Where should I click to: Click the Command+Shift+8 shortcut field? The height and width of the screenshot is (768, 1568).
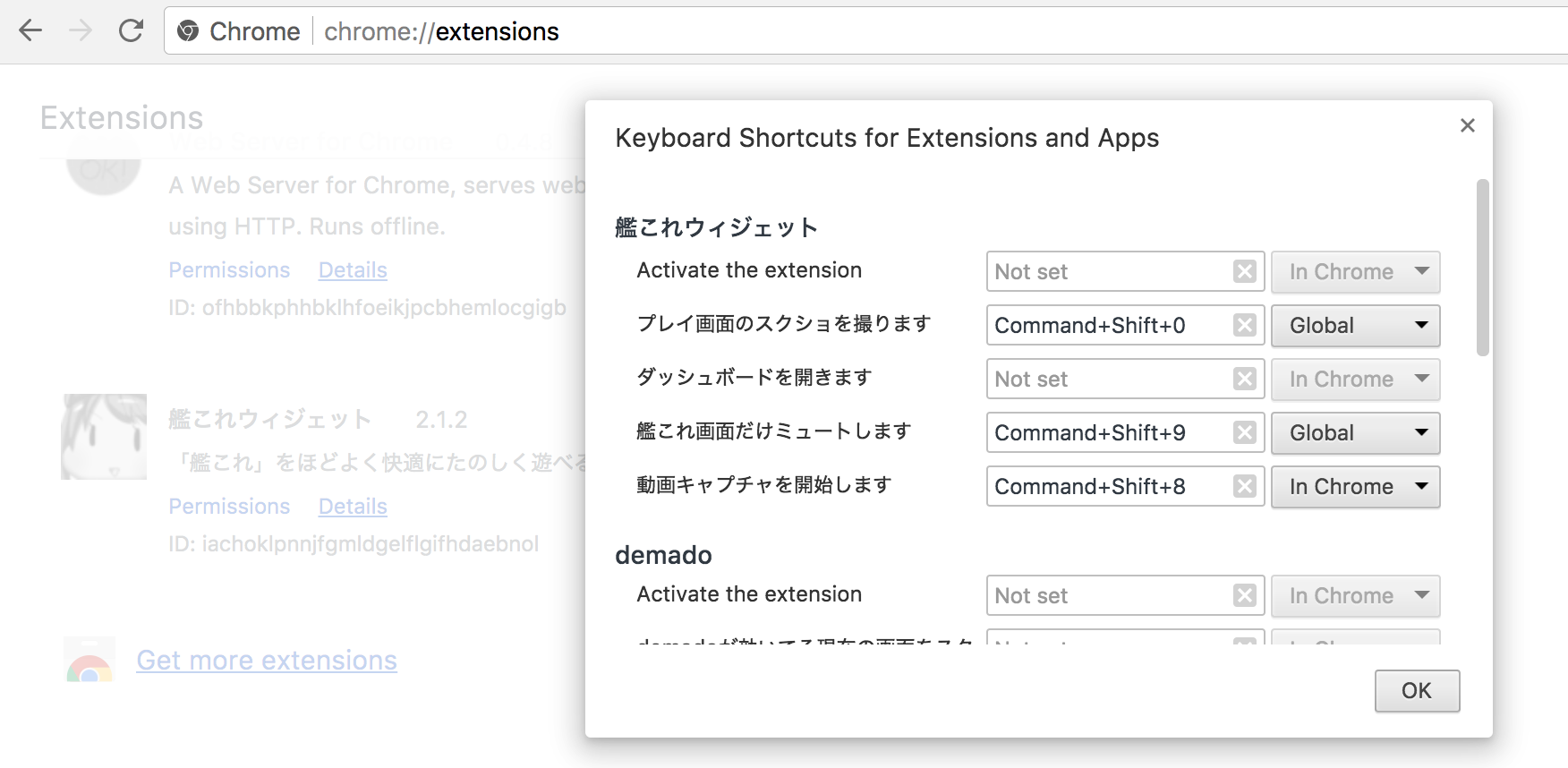[x=1125, y=486]
